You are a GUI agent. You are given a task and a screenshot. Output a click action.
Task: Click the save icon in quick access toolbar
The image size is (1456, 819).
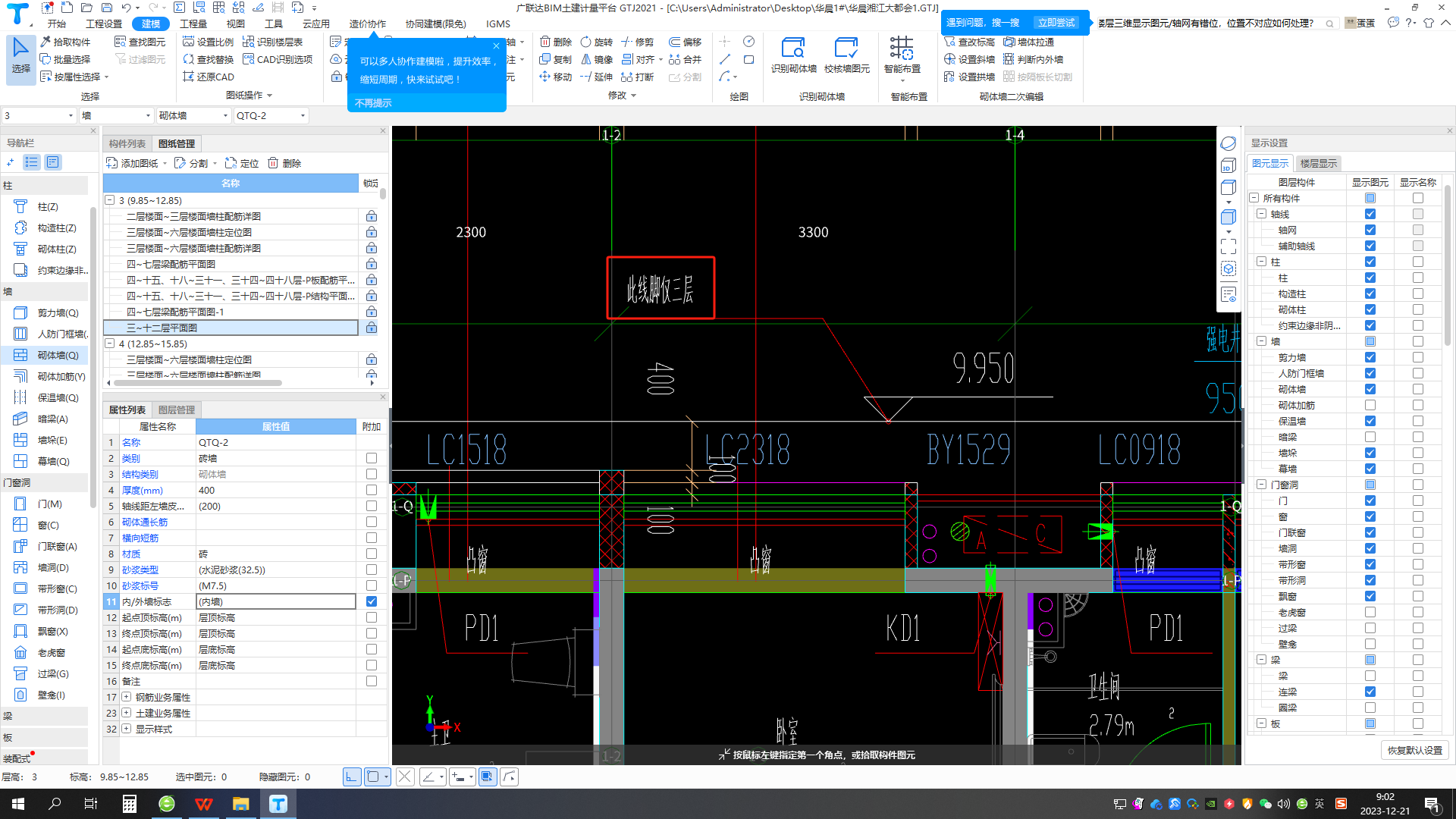pos(106,8)
